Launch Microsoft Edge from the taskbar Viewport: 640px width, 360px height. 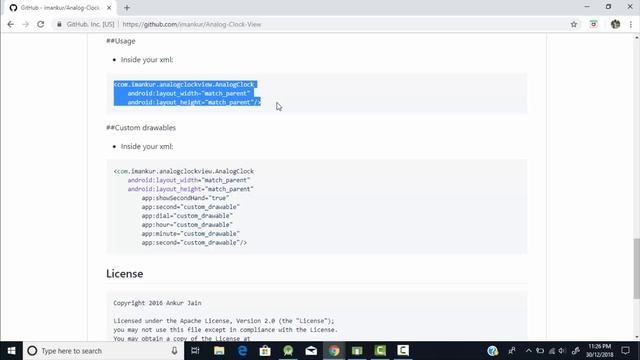tap(242, 351)
